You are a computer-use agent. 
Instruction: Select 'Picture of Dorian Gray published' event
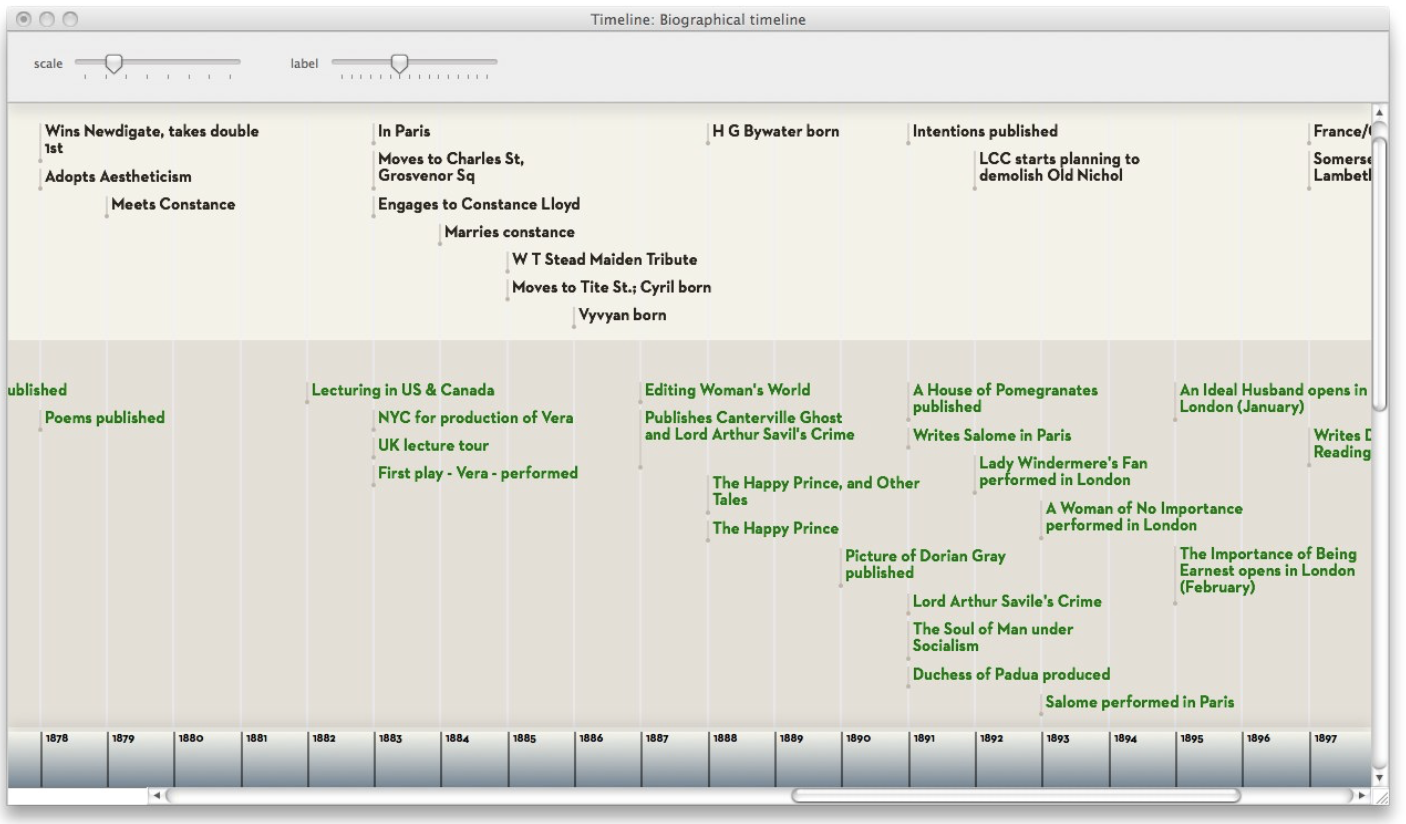click(925, 564)
